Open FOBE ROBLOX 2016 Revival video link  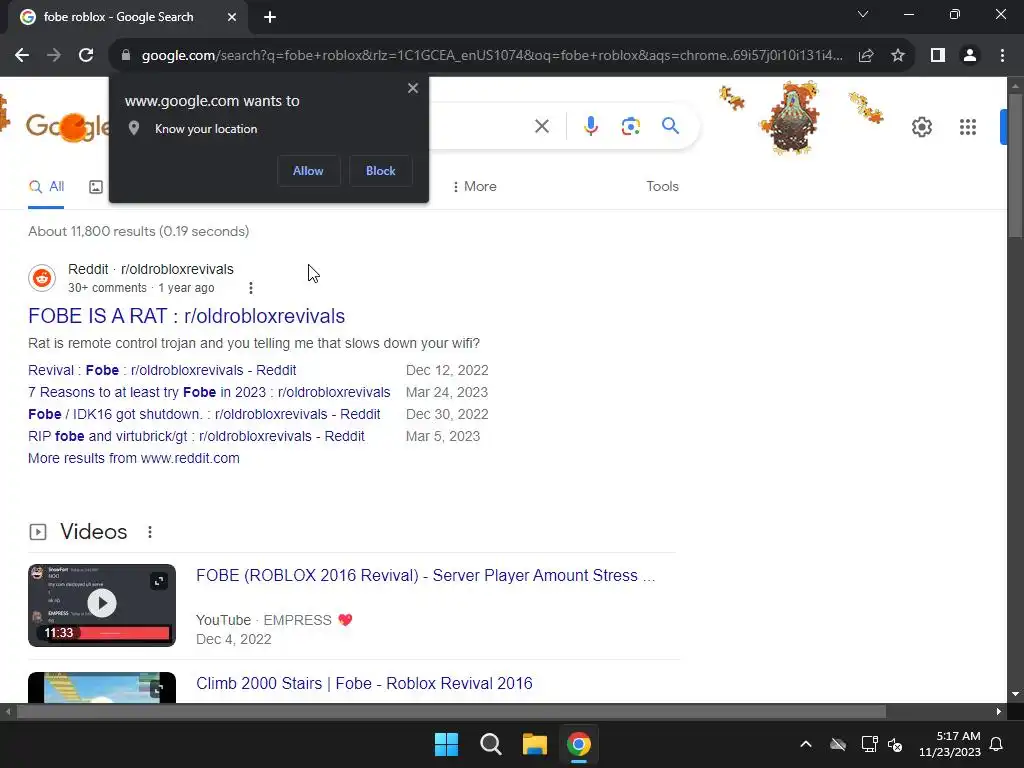[x=425, y=575]
